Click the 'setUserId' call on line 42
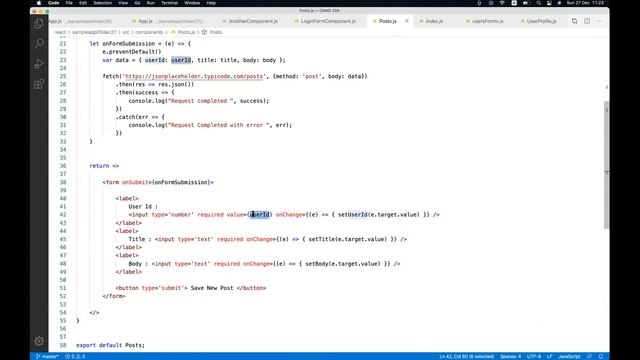640x360 pixels. click(353, 215)
